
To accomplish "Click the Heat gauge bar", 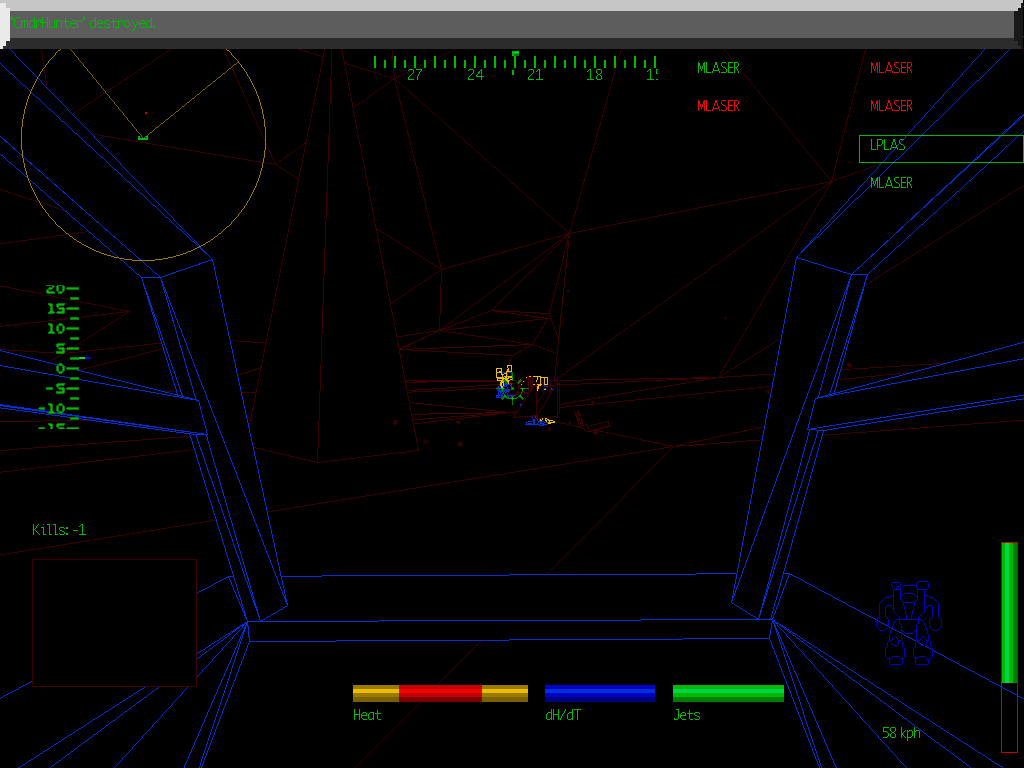I will tap(440, 692).
